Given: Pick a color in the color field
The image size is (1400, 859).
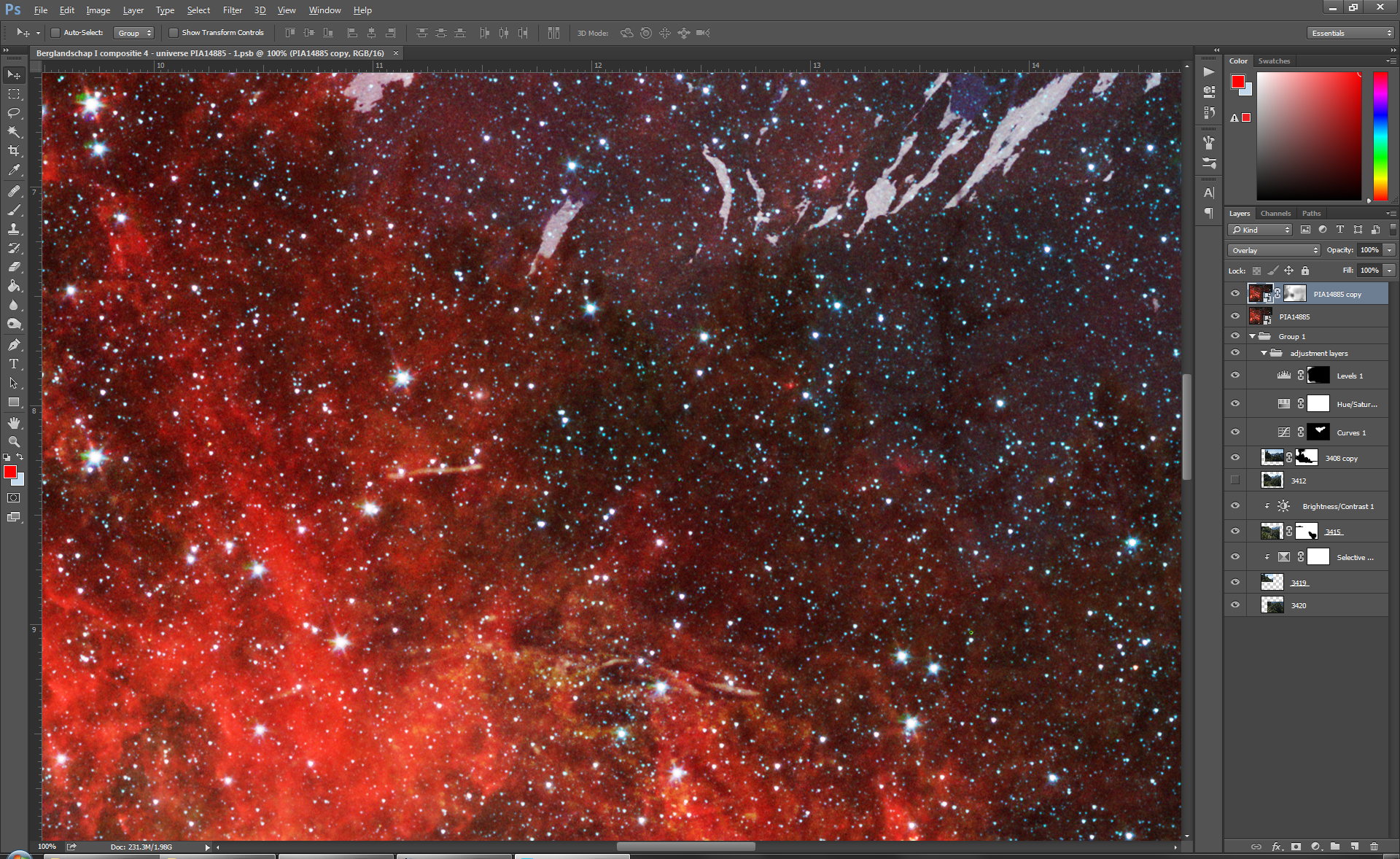Looking at the screenshot, I should [x=1309, y=136].
